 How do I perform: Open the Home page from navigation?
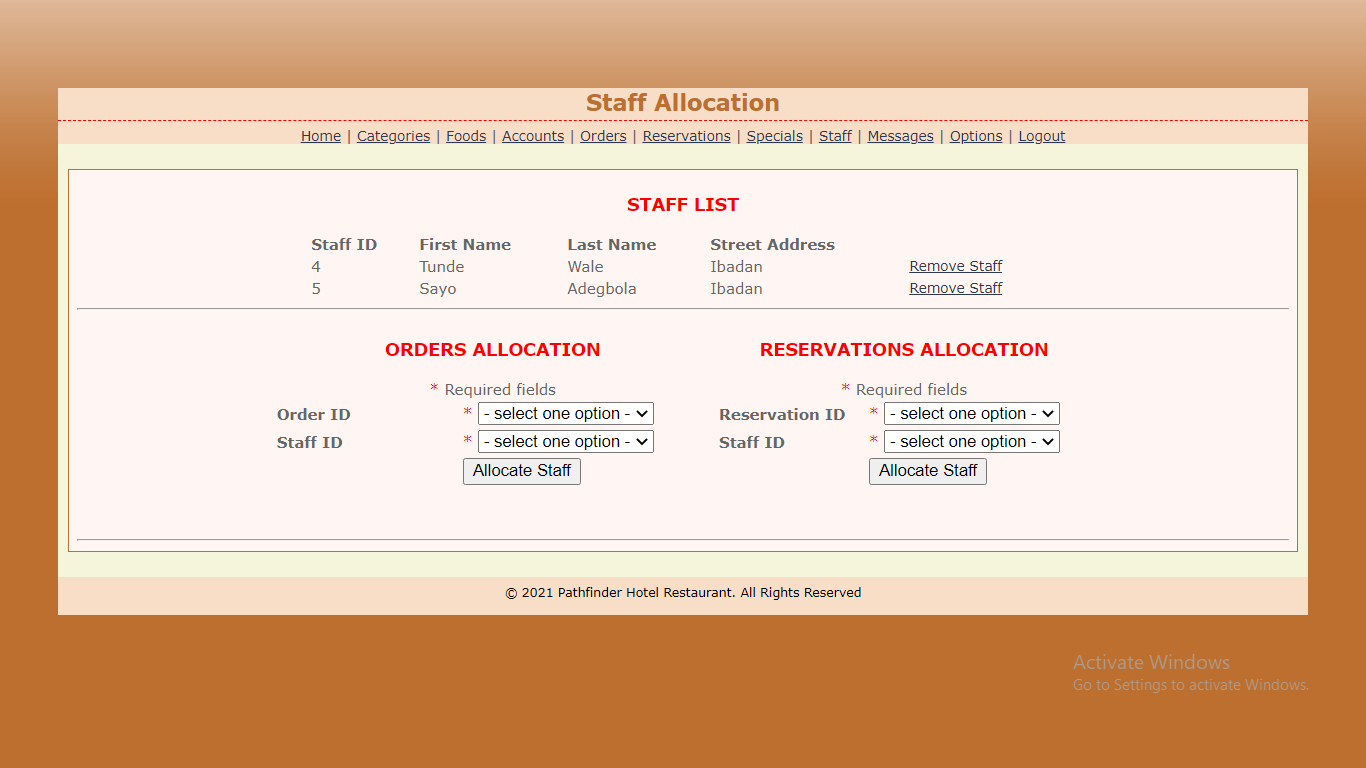click(320, 136)
